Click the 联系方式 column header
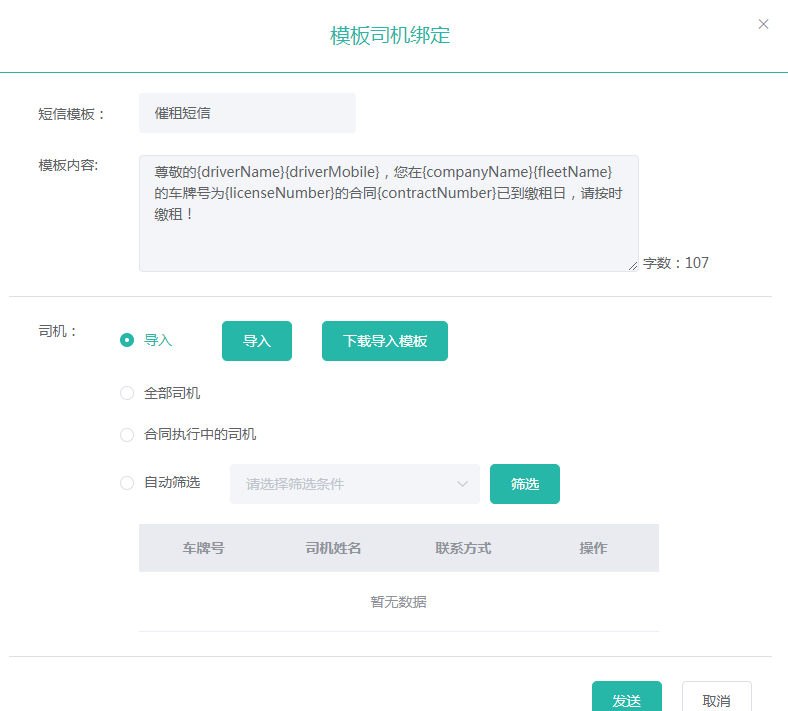Screen dimensions: 788x711 pyautogui.click(x=463, y=548)
